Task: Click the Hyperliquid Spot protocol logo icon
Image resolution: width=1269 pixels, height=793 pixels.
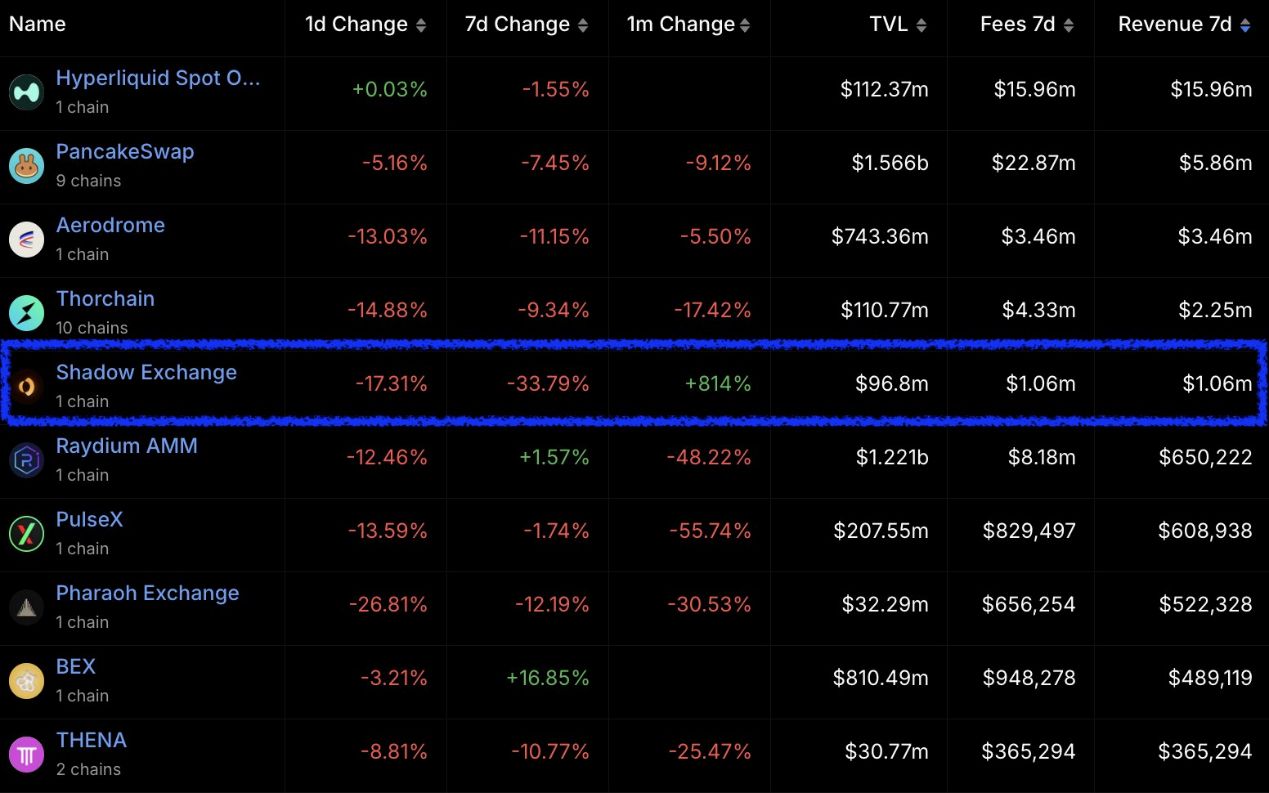Action: click(26, 92)
